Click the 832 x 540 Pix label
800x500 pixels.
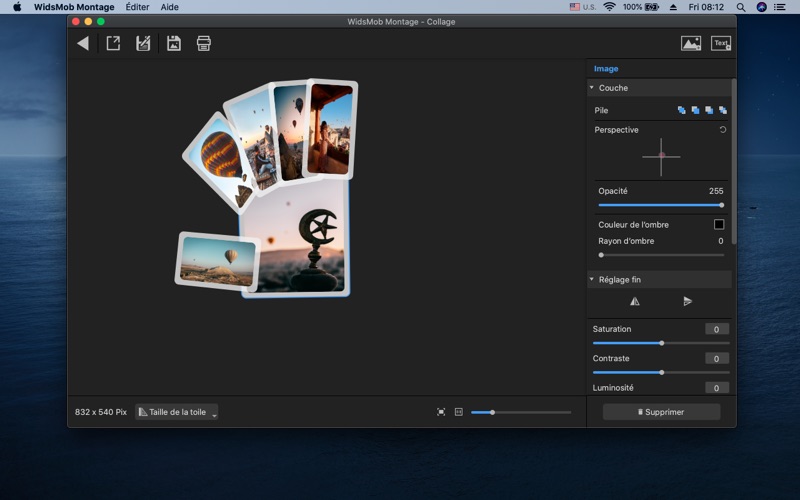pos(101,412)
